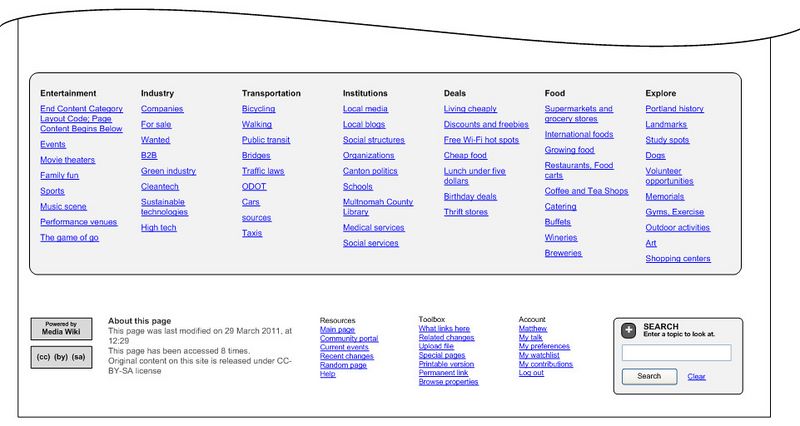Open Recent changes in Resources
Viewport: 800px width, 426px height.
coord(346,356)
